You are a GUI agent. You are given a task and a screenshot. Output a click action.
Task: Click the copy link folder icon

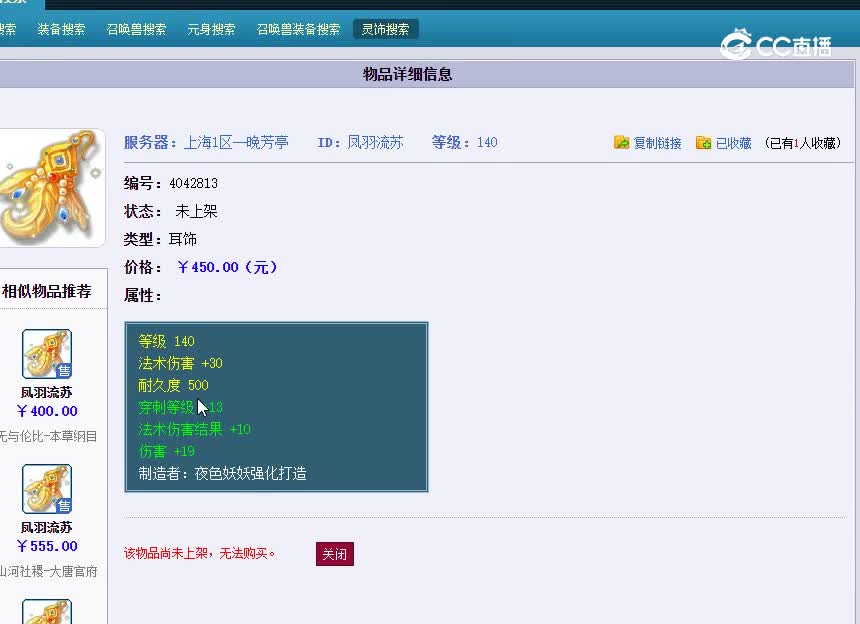pyautogui.click(x=621, y=143)
